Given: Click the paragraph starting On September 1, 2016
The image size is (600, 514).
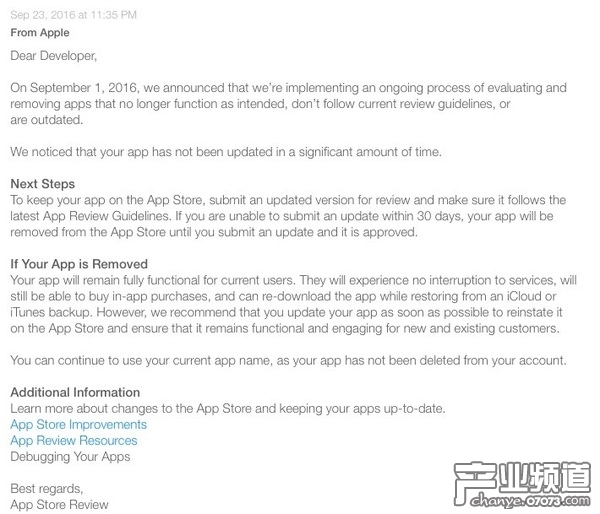Looking at the screenshot, I should click(288, 104).
